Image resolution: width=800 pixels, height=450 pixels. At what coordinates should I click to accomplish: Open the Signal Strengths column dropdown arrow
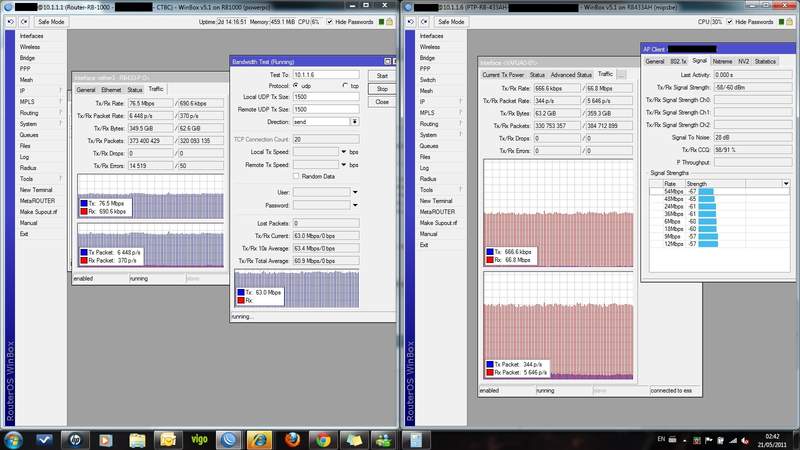[786, 184]
